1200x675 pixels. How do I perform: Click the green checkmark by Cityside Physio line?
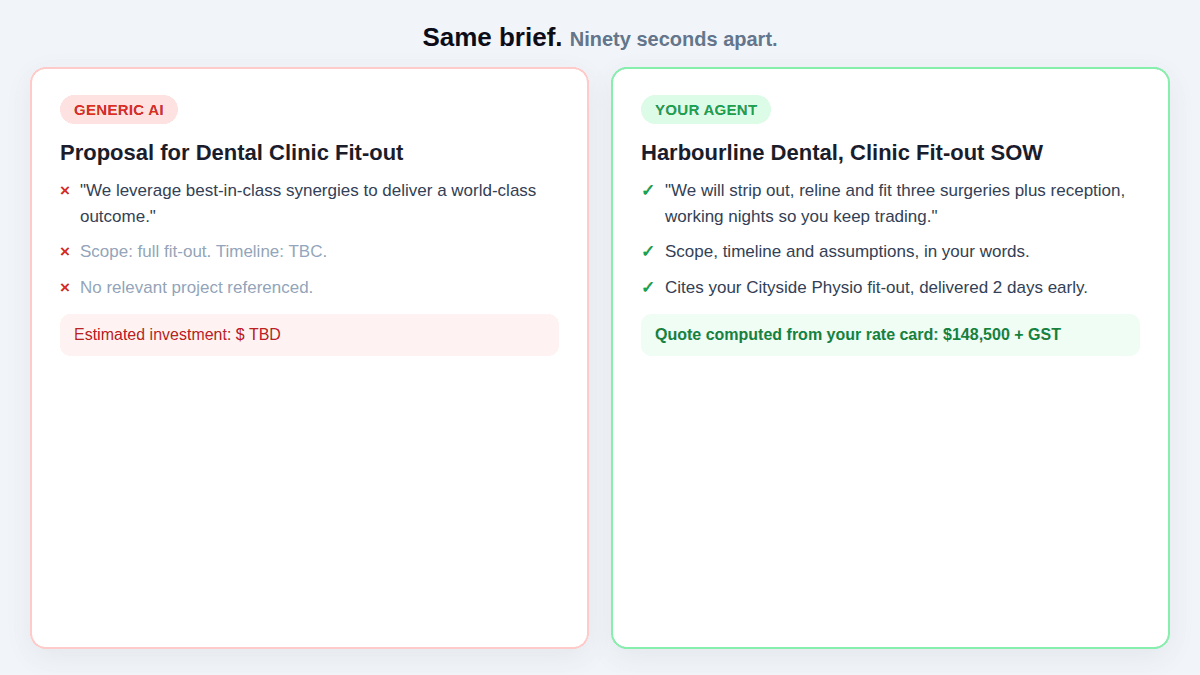[x=648, y=287]
